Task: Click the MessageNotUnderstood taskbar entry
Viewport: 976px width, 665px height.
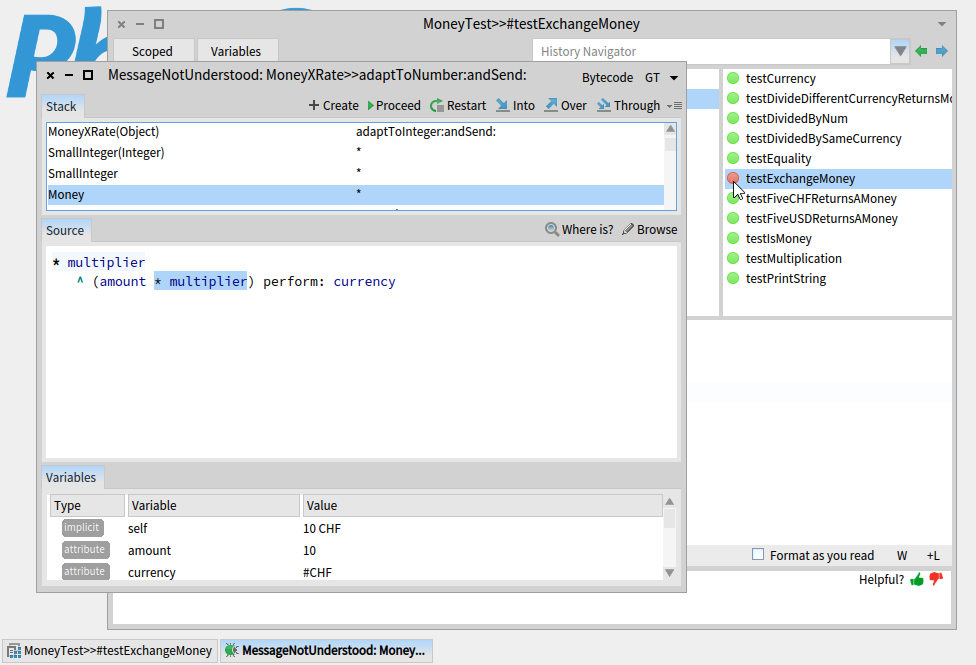Action: pyautogui.click(x=326, y=651)
